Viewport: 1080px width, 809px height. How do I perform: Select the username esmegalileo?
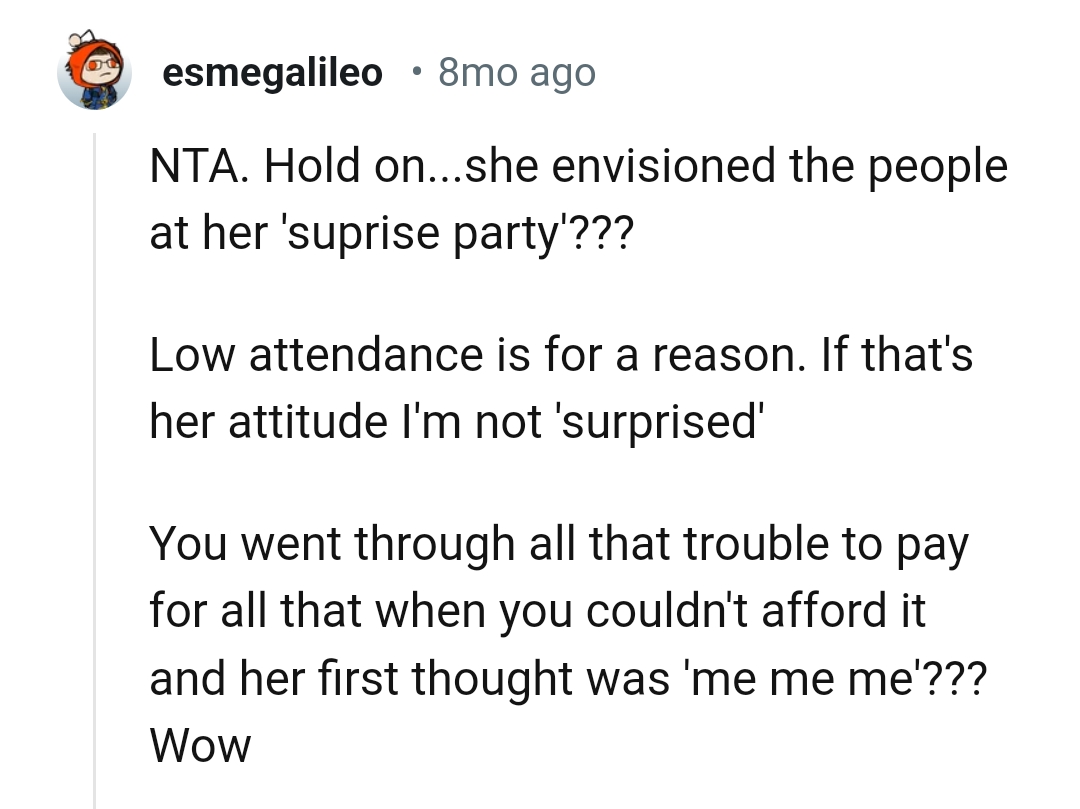click(272, 71)
